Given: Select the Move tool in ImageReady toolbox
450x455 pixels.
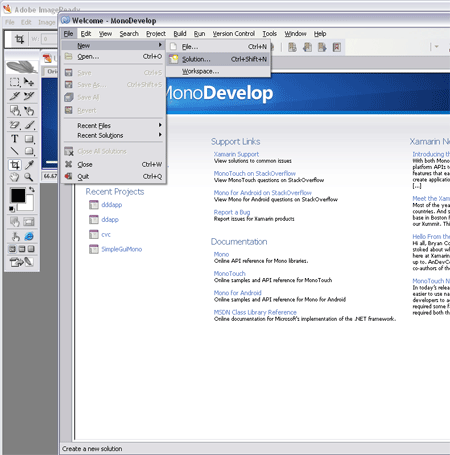Looking at the screenshot, I should [x=29, y=82].
